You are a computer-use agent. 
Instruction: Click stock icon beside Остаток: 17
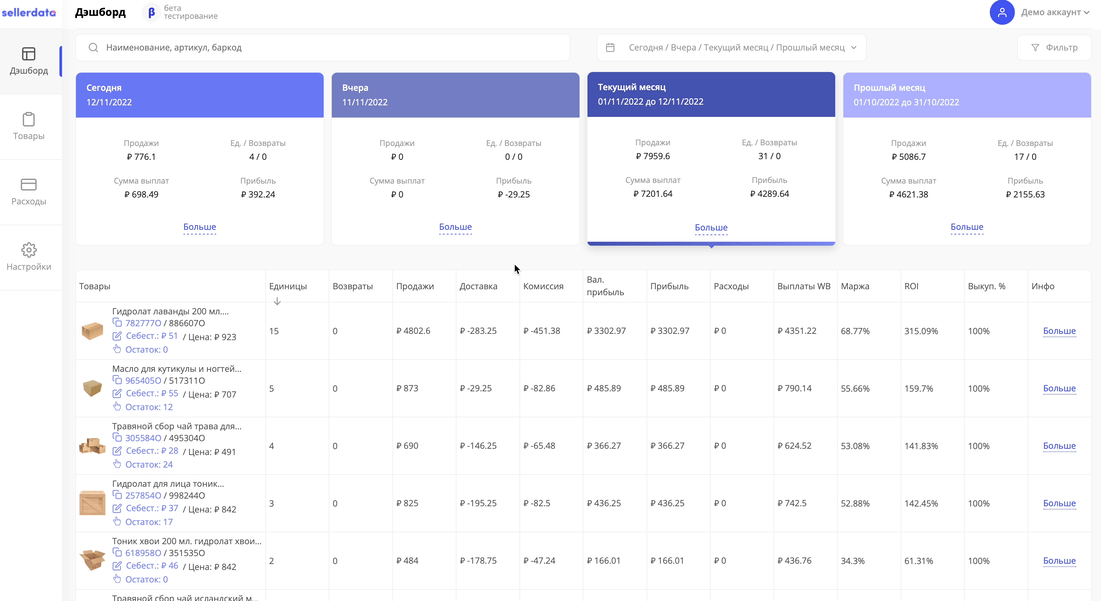pos(117,522)
